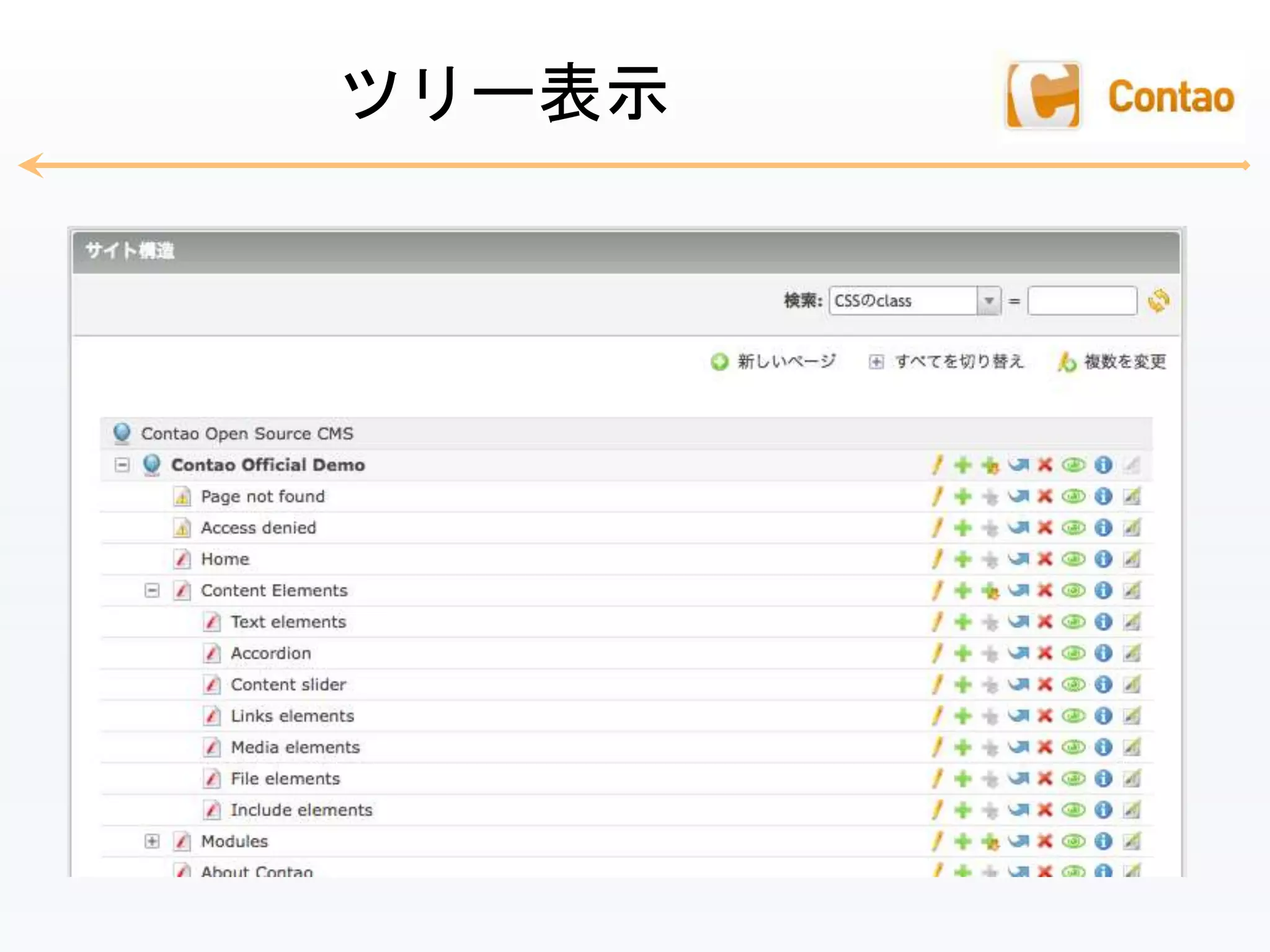
Task: Toggle visibility eye for Modules
Action: point(1073,841)
